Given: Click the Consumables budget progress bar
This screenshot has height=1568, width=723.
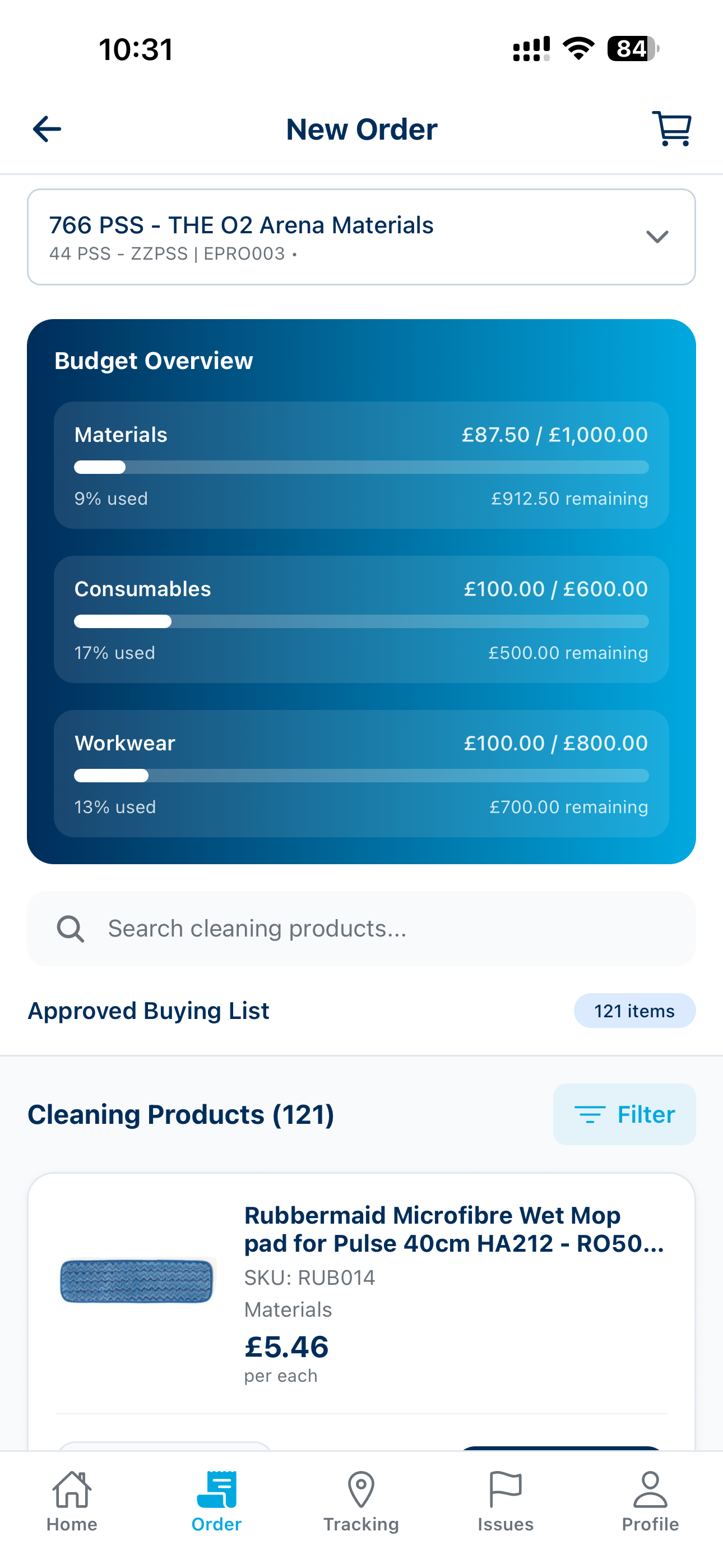Looking at the screenshot, I should 361,621.
